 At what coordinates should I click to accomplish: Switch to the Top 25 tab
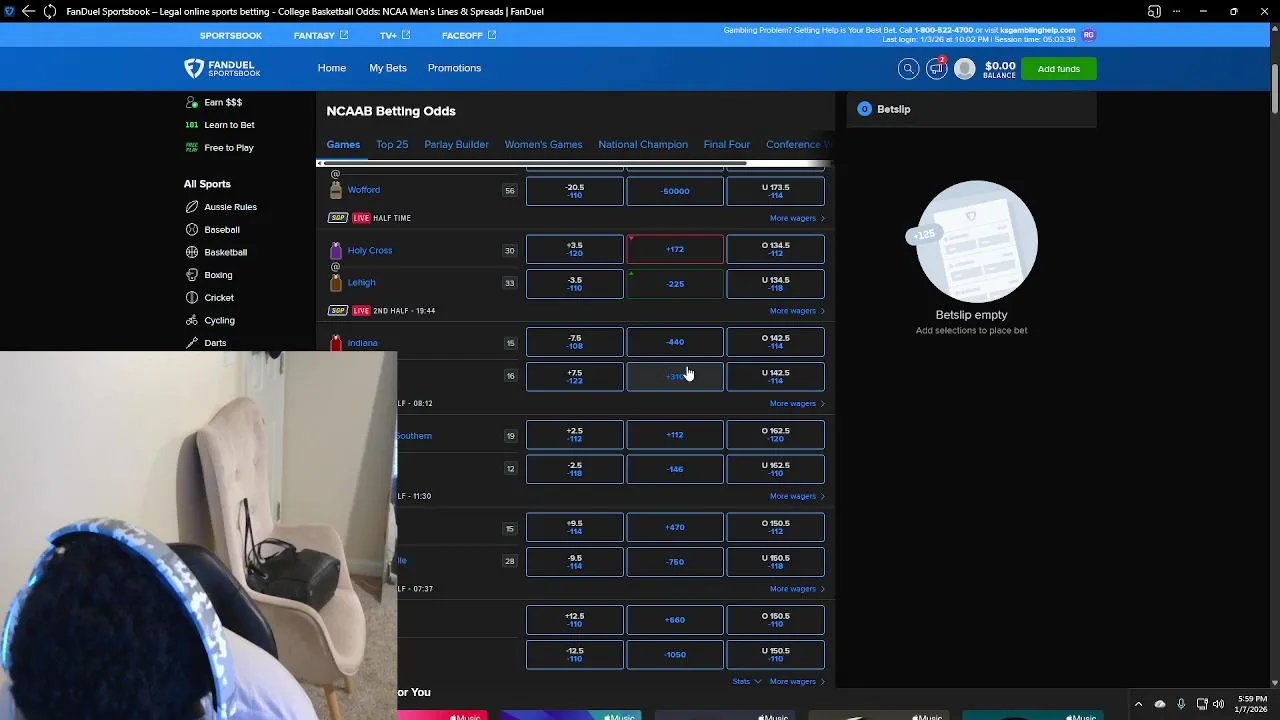click(x=392, y=144)
